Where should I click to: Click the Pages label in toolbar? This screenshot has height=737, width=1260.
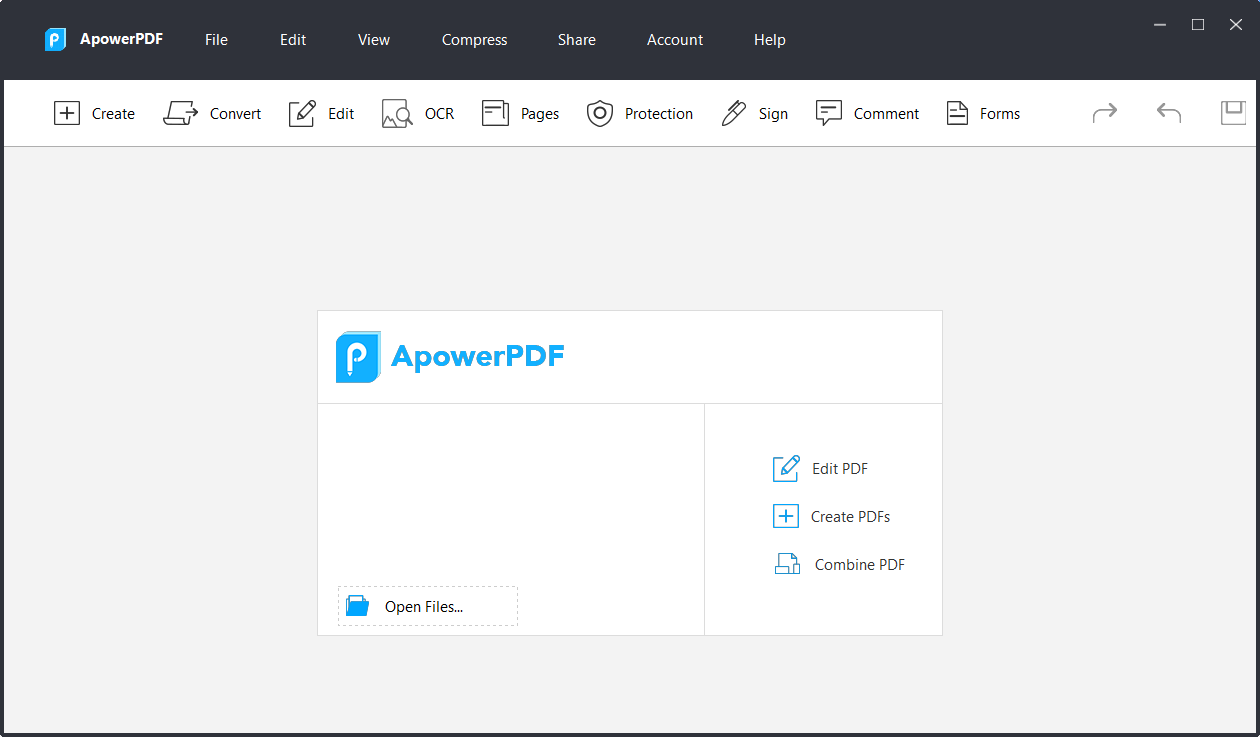[540, 114]
